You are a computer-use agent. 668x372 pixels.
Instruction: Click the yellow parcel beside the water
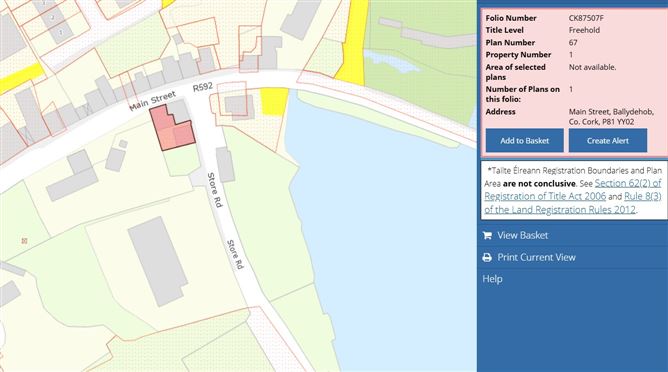click(274, 101)
